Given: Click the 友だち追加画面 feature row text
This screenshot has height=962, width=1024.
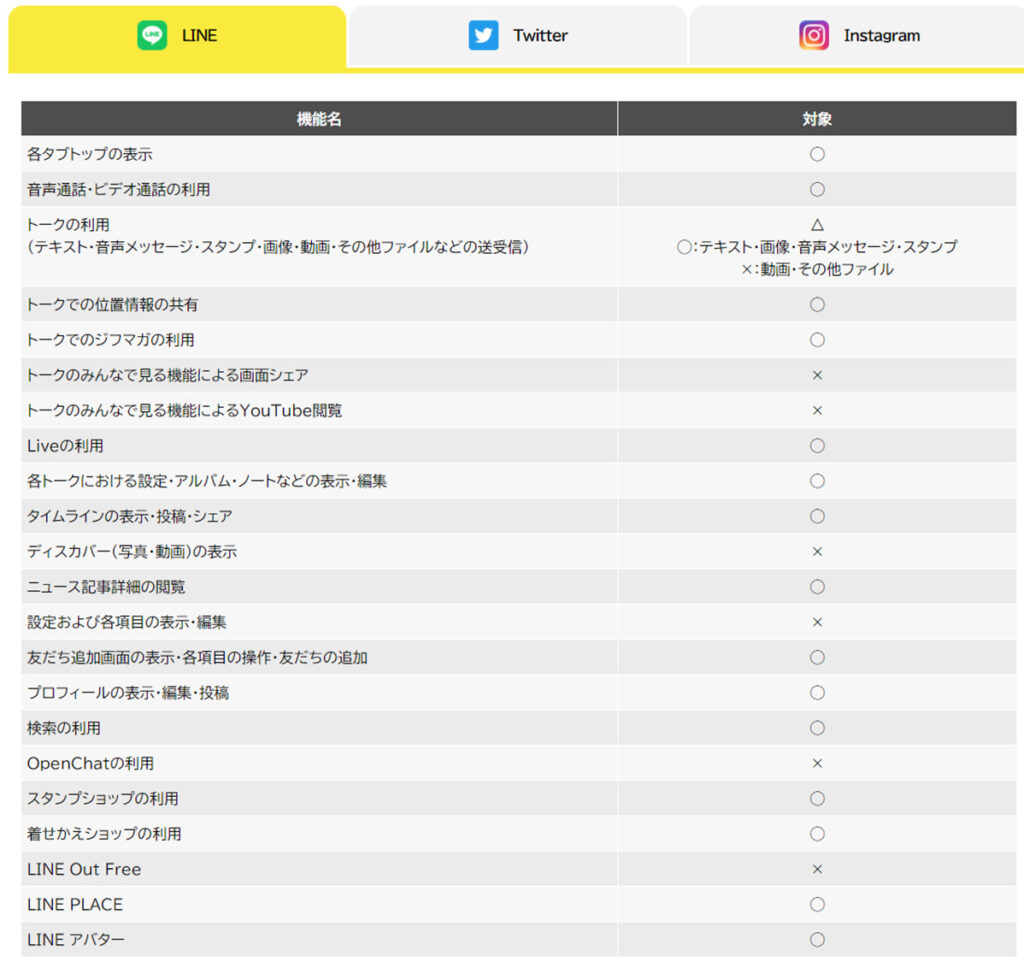Looking at the screenshot, I should pyautogui.click(x=197, y=657).
